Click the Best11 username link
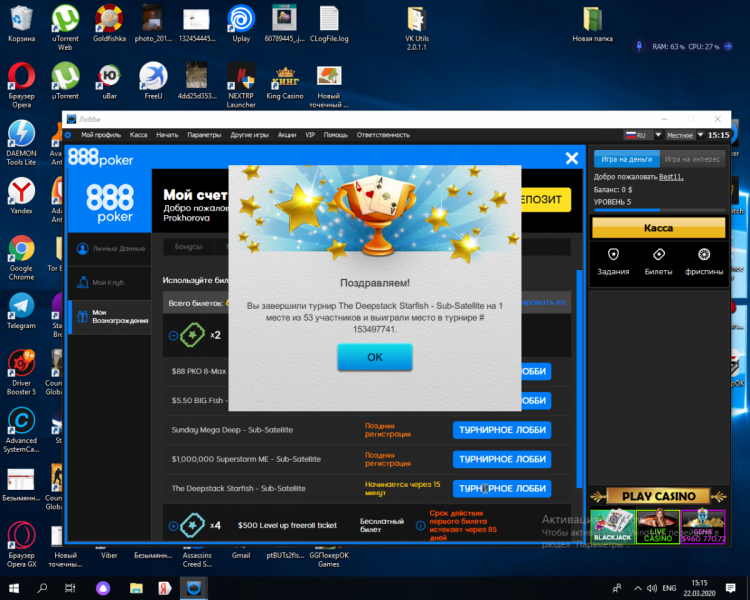The image size is (750, 600). tap(671, 176)
